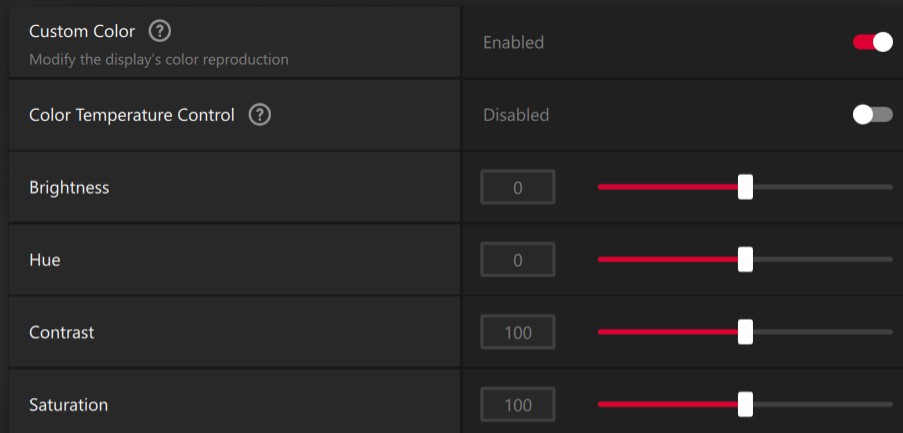This screenshot has height=433, width=903.
Task: Click the Custom Color help icon
Action: click(159, 32)
